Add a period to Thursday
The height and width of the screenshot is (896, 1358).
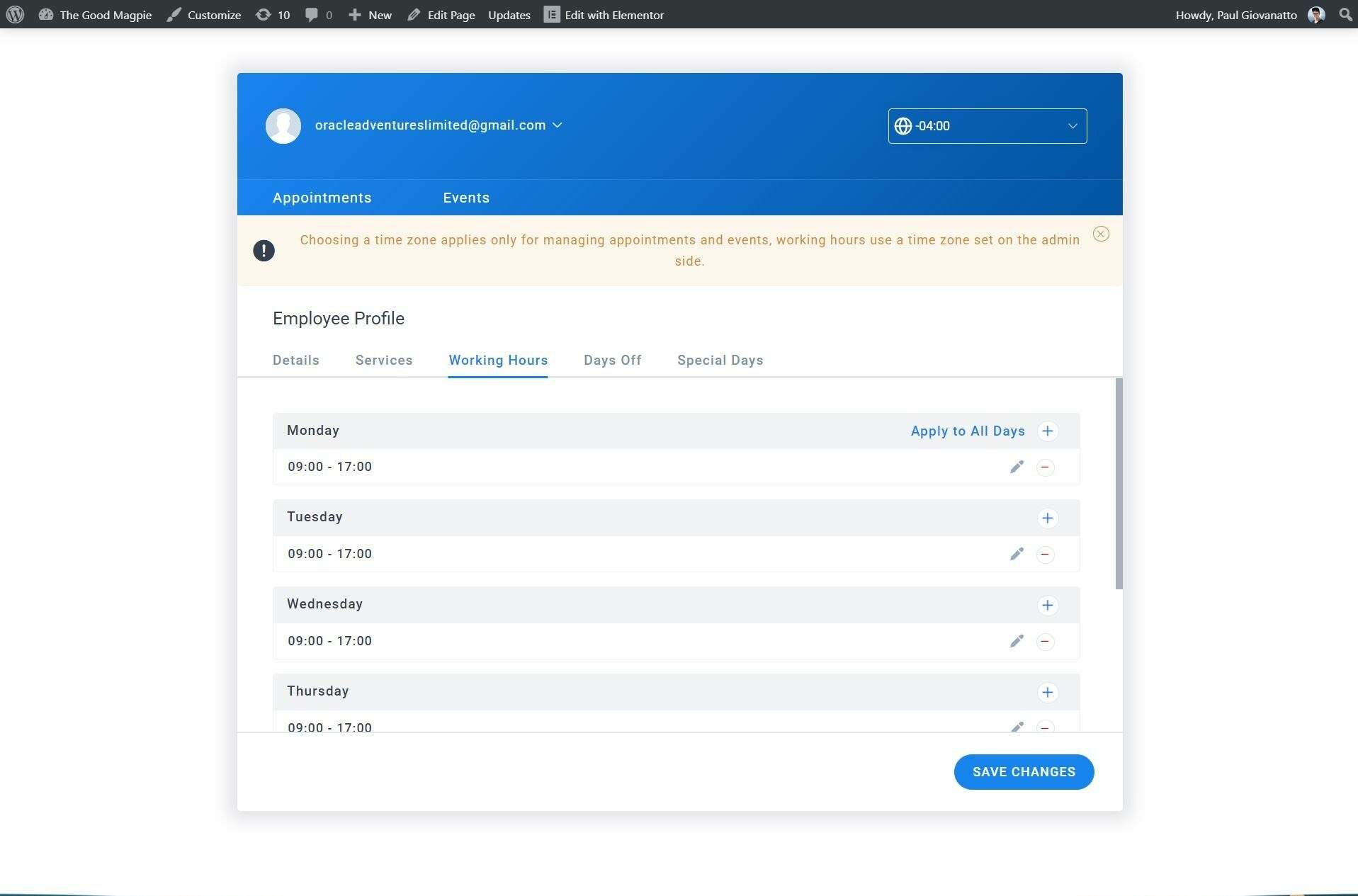click(1047, 693)
